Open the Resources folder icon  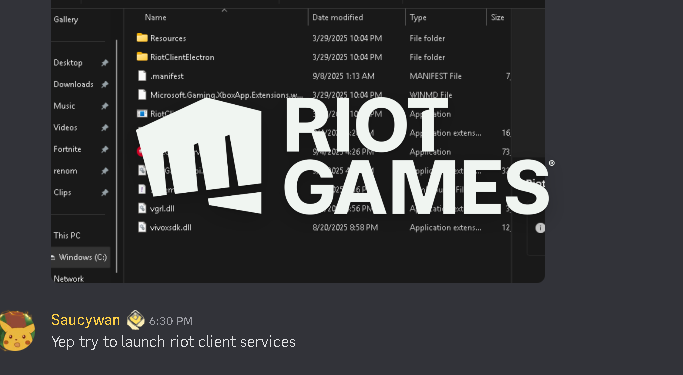142,38
